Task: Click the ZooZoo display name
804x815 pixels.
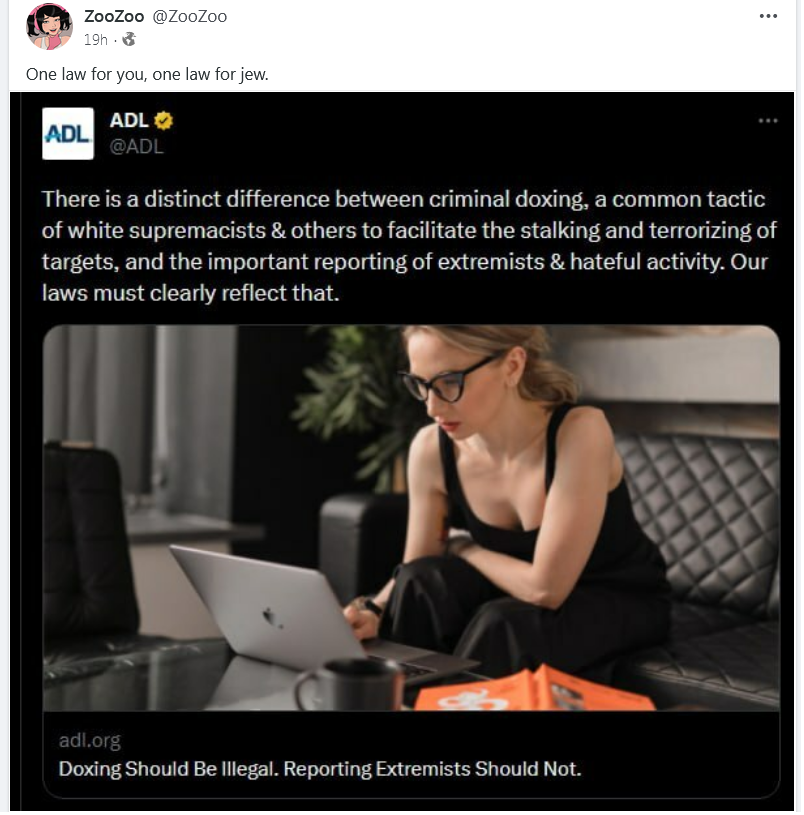Action: coord(114,17)
